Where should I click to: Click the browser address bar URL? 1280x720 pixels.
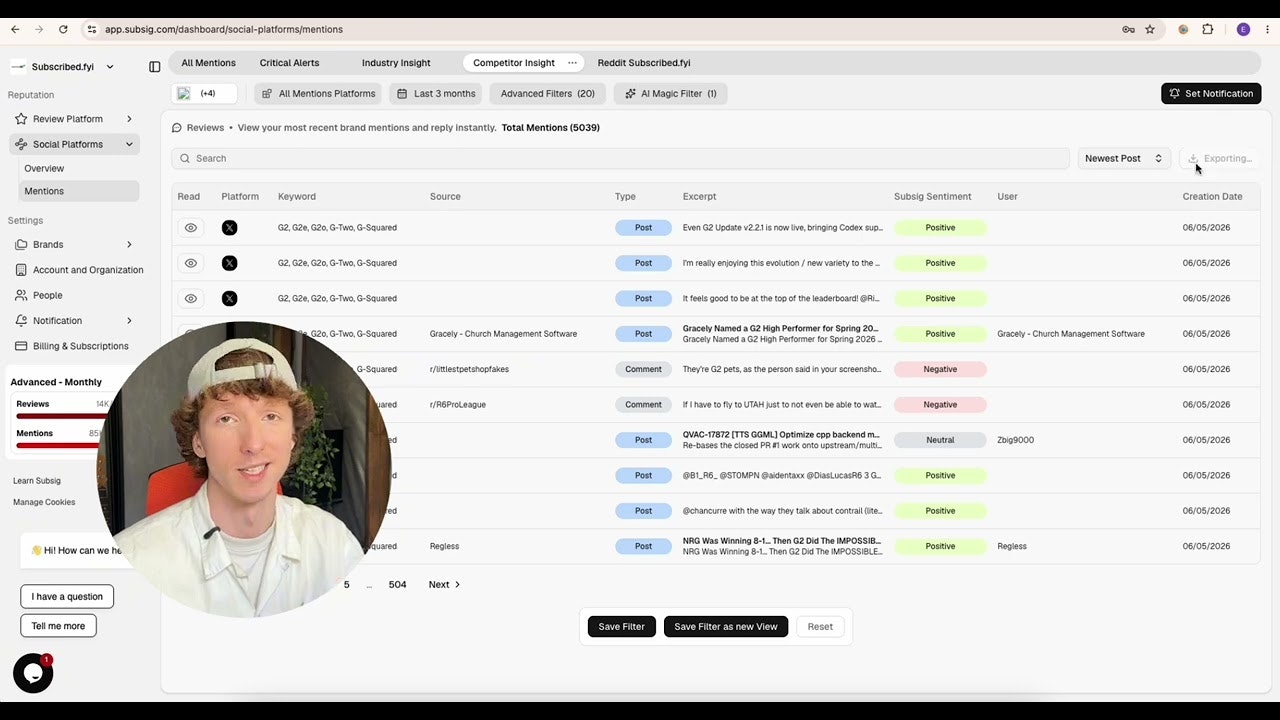tap(224, 29)
